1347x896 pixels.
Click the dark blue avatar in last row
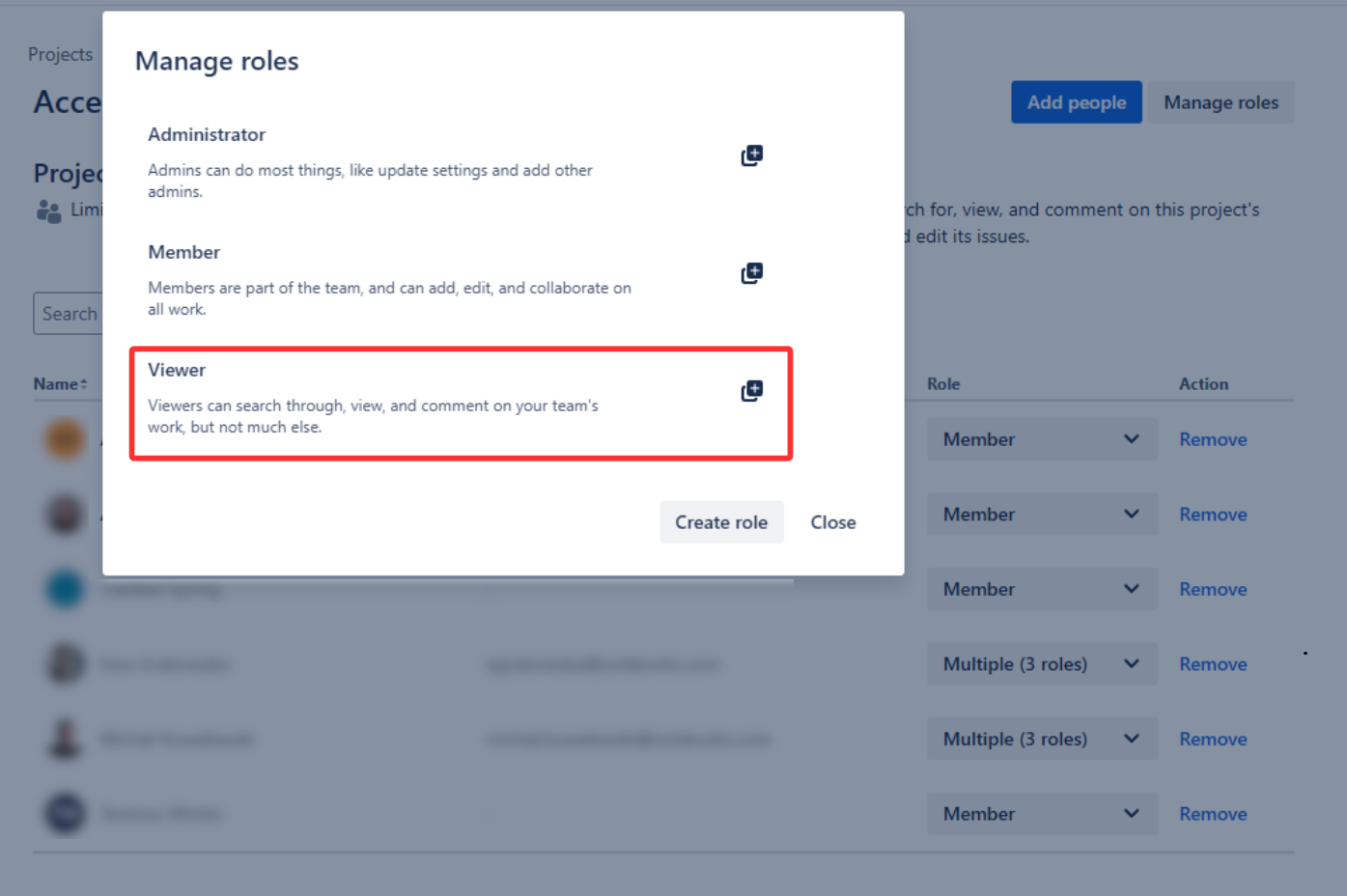[66, 814]
